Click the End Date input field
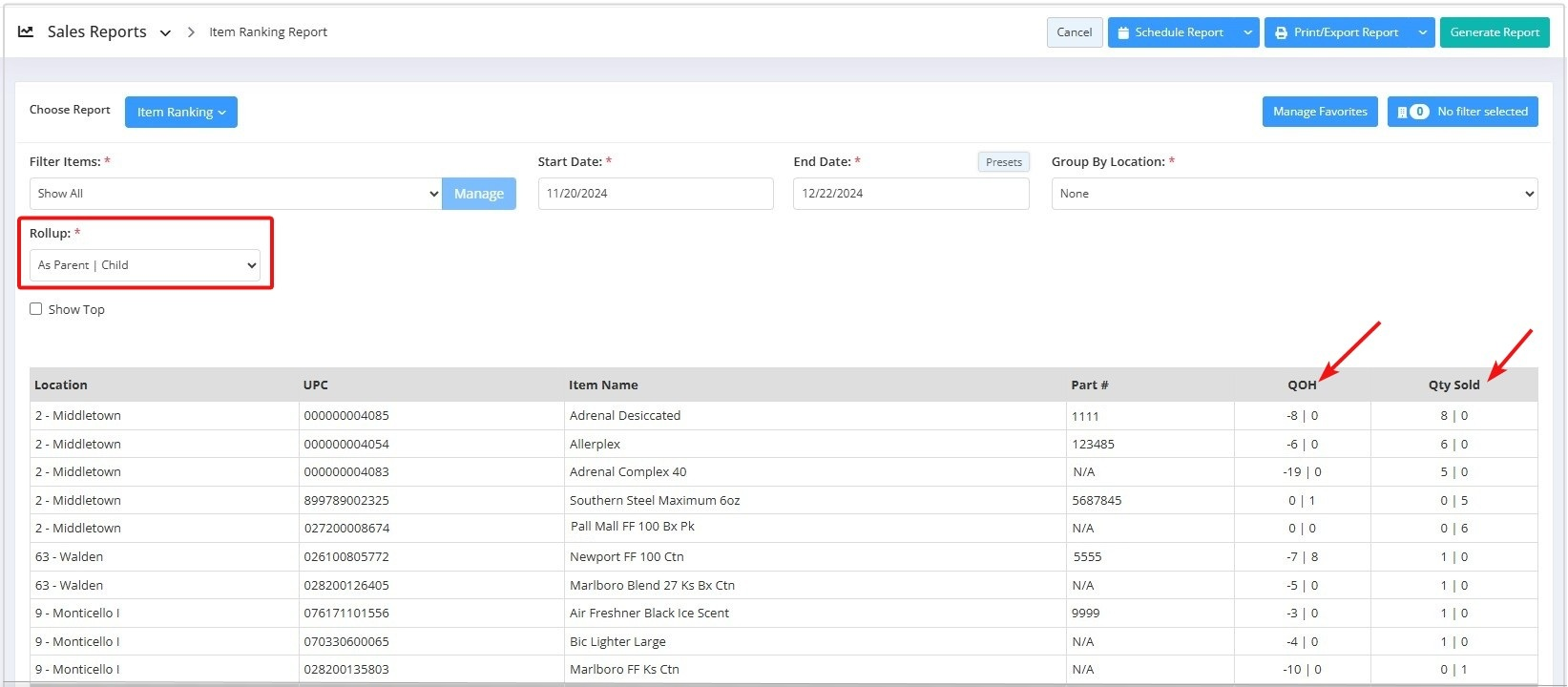 tap(909, 194)
